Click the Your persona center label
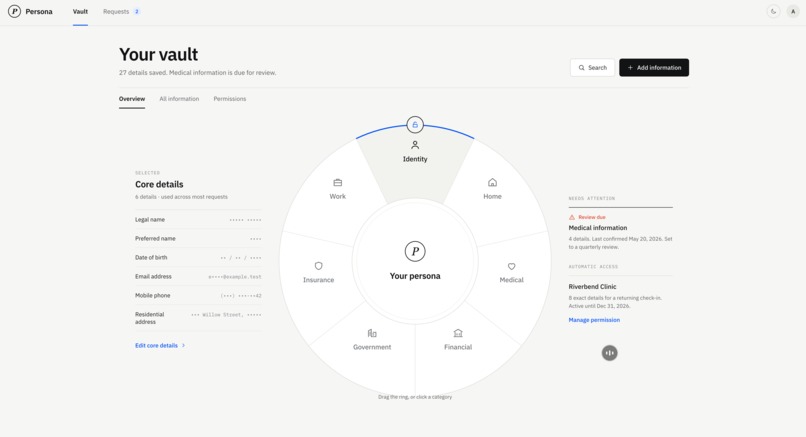This screenshot has width=806, height=437. click(x=415, y=276)
